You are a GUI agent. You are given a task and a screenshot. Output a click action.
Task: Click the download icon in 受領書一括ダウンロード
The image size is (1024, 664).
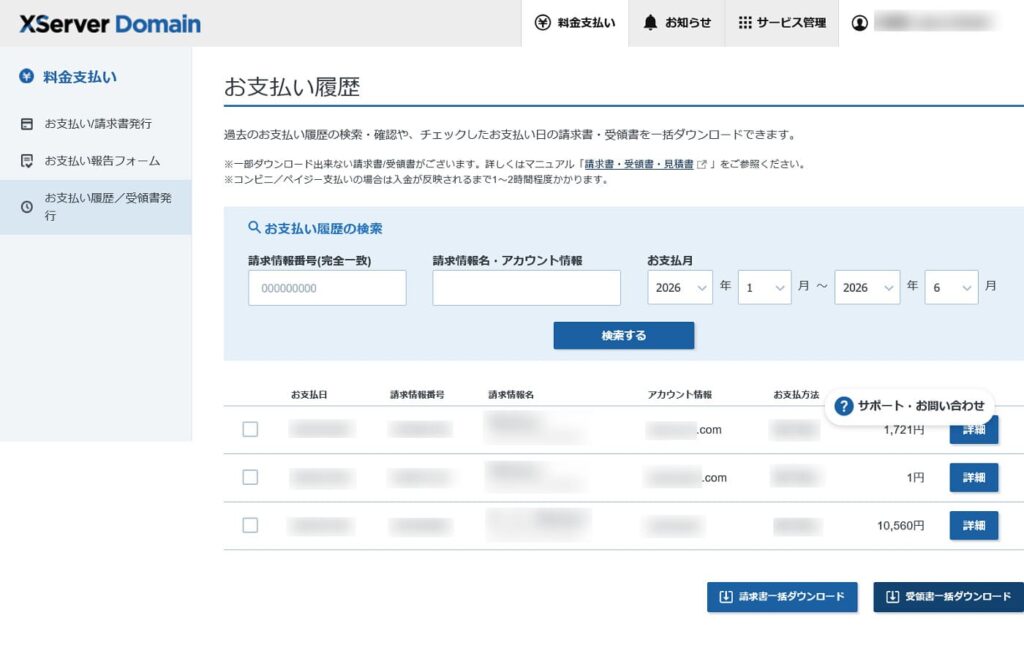pos(893,597)
